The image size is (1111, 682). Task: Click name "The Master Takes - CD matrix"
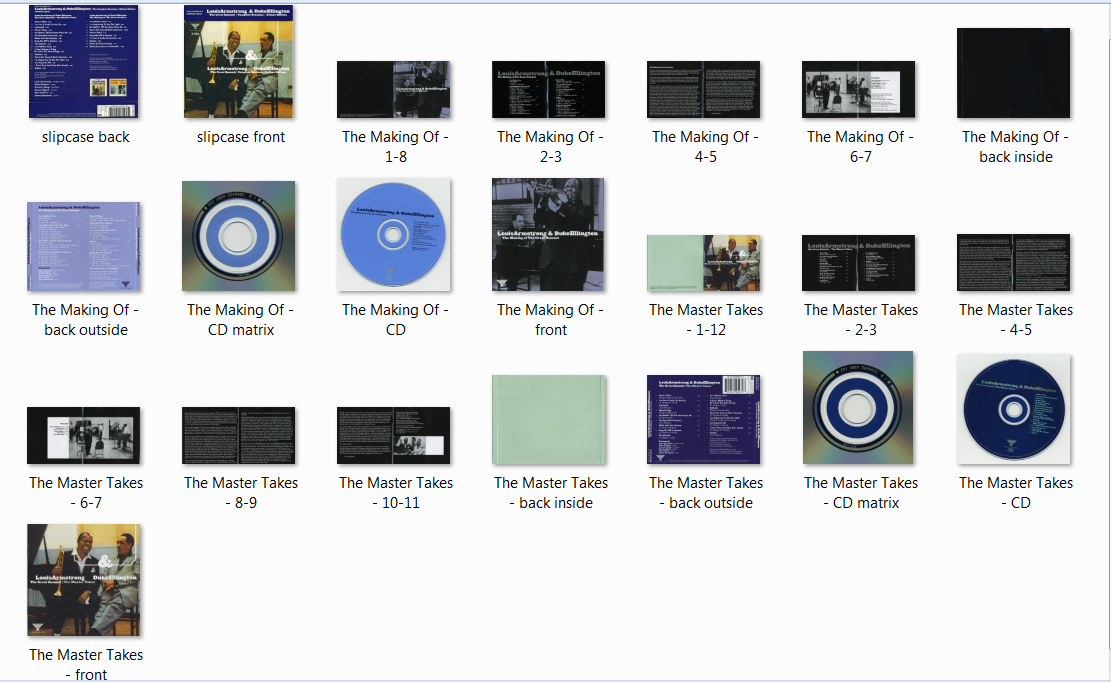point(861,492)
